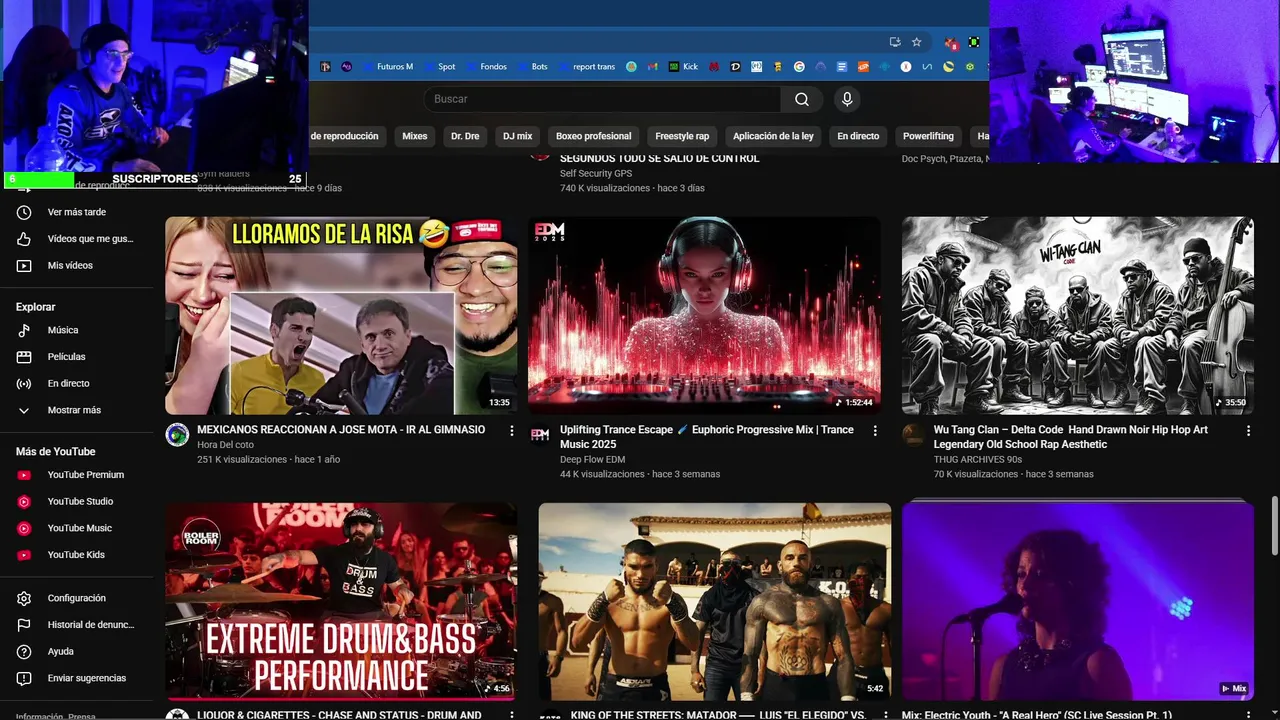Open the Fondos bookmark folder
Image resolution: width=1280 pixels, height=720 pixels.
(x=486, y=67)
